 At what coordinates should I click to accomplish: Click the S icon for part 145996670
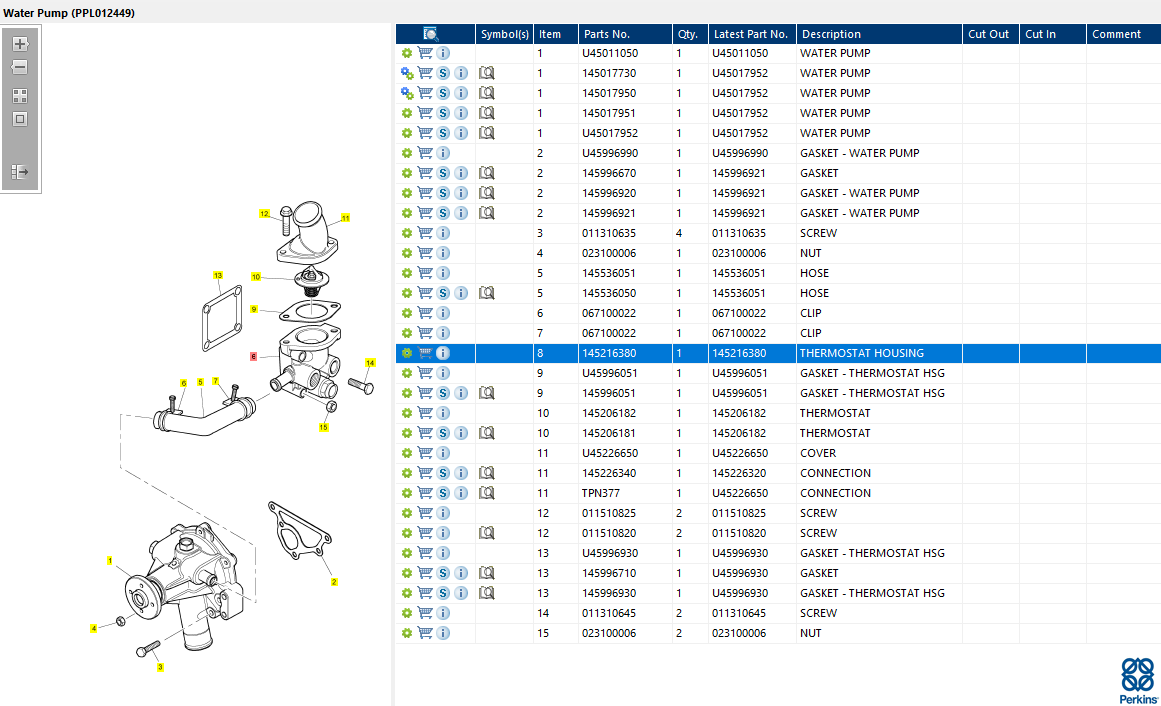tap(443, 173)
